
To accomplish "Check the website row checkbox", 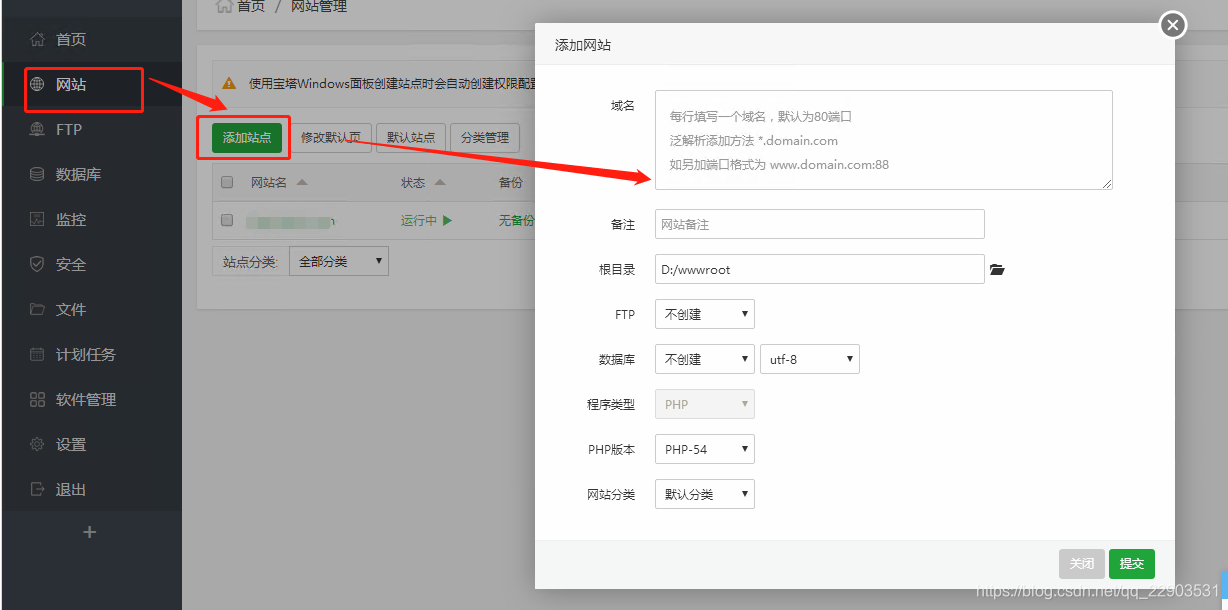I will point(227,220).
